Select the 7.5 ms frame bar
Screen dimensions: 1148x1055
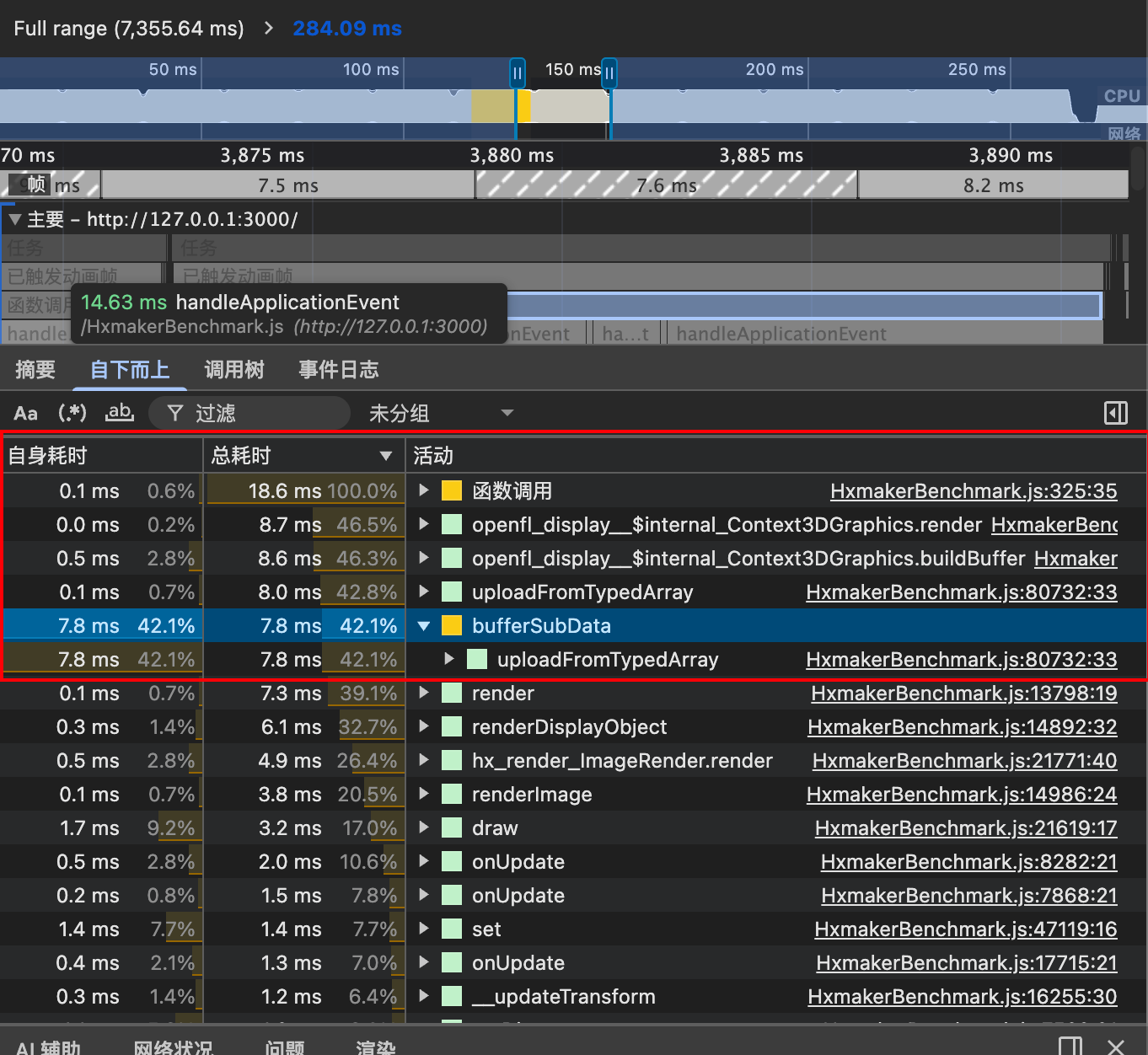(x=287, y=185)
